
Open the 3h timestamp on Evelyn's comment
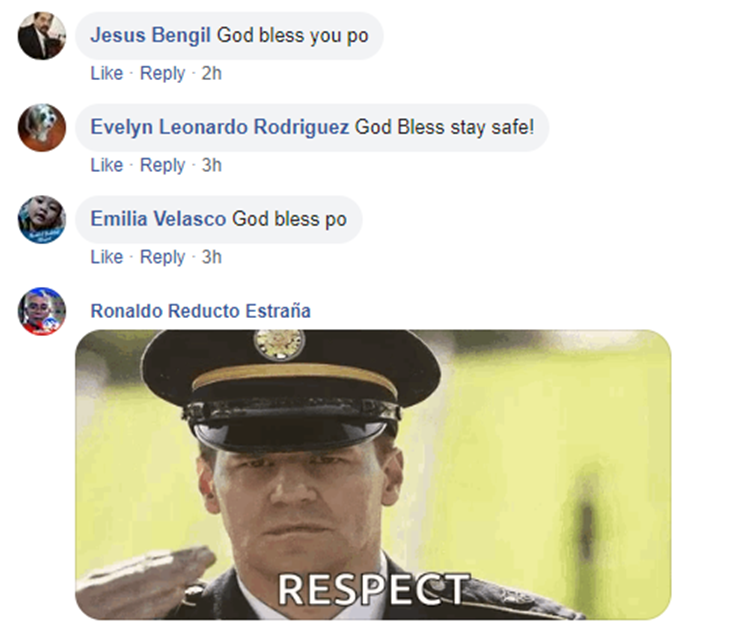coord(211,165)
